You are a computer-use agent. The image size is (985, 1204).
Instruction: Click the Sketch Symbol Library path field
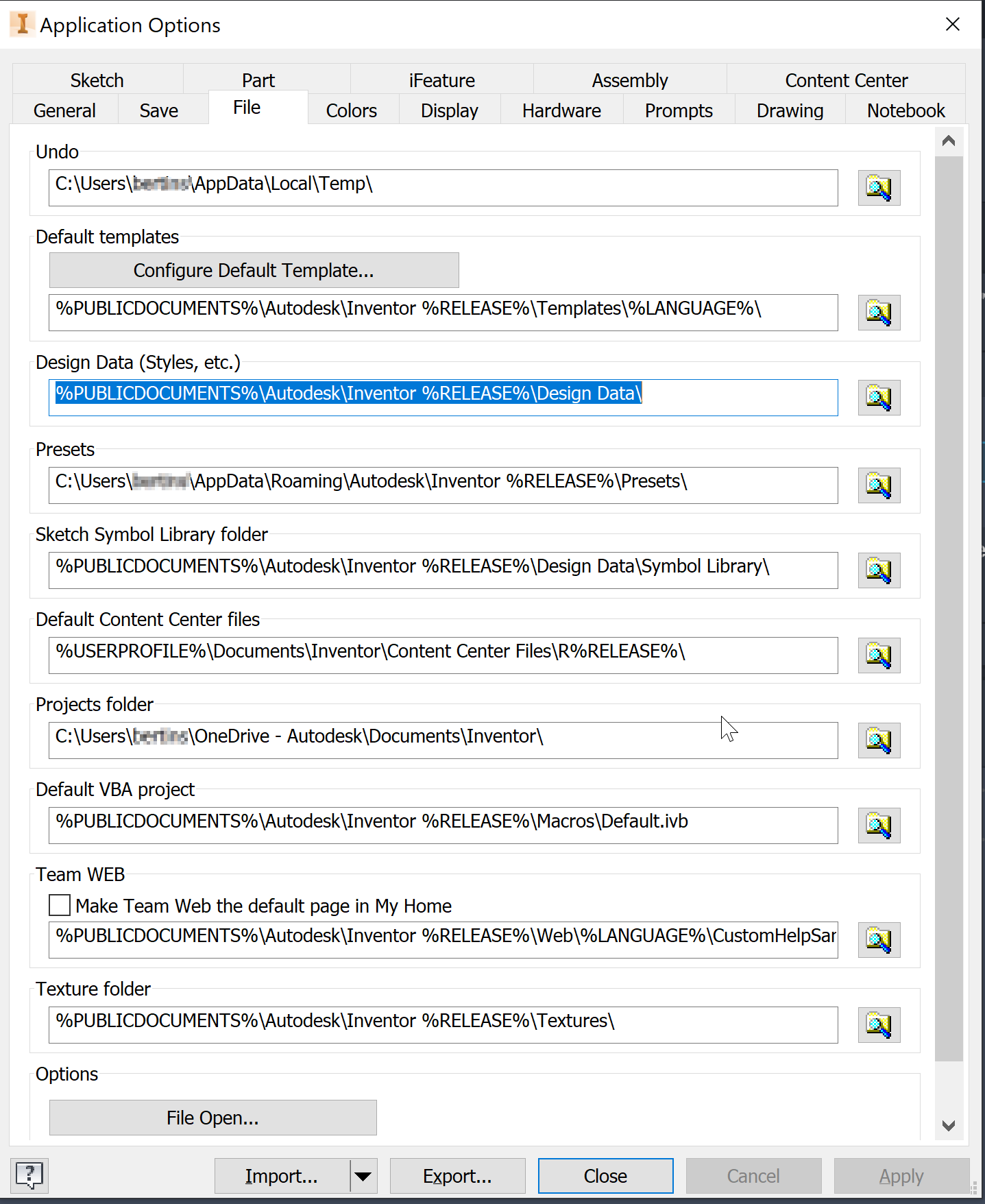click(443, 570)
